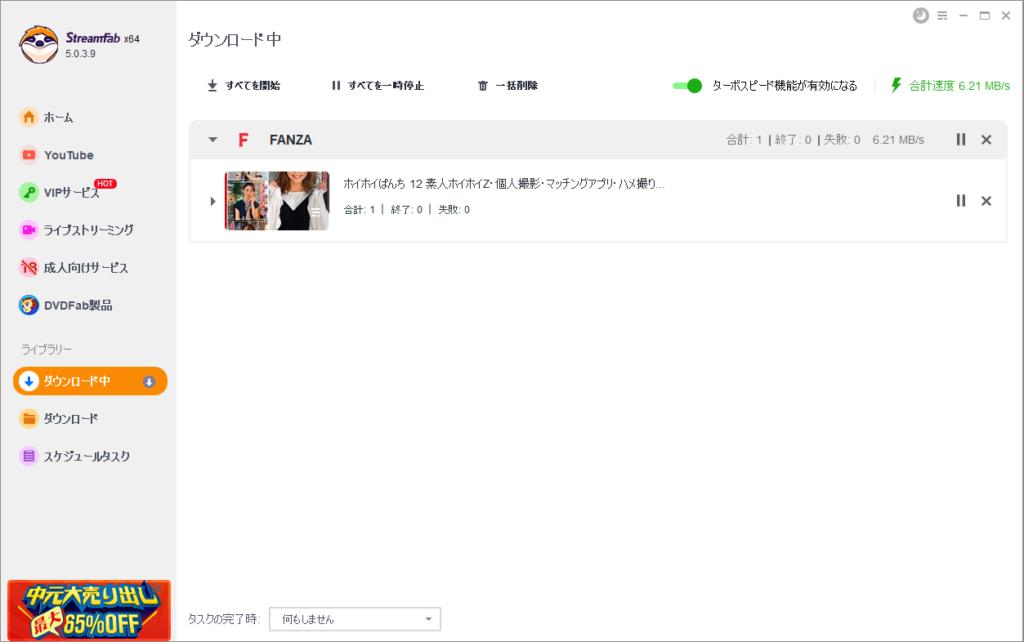Toggle the turbo speed switch
1024x642 pixels.
pyautogui.click(x=687, y=86)
